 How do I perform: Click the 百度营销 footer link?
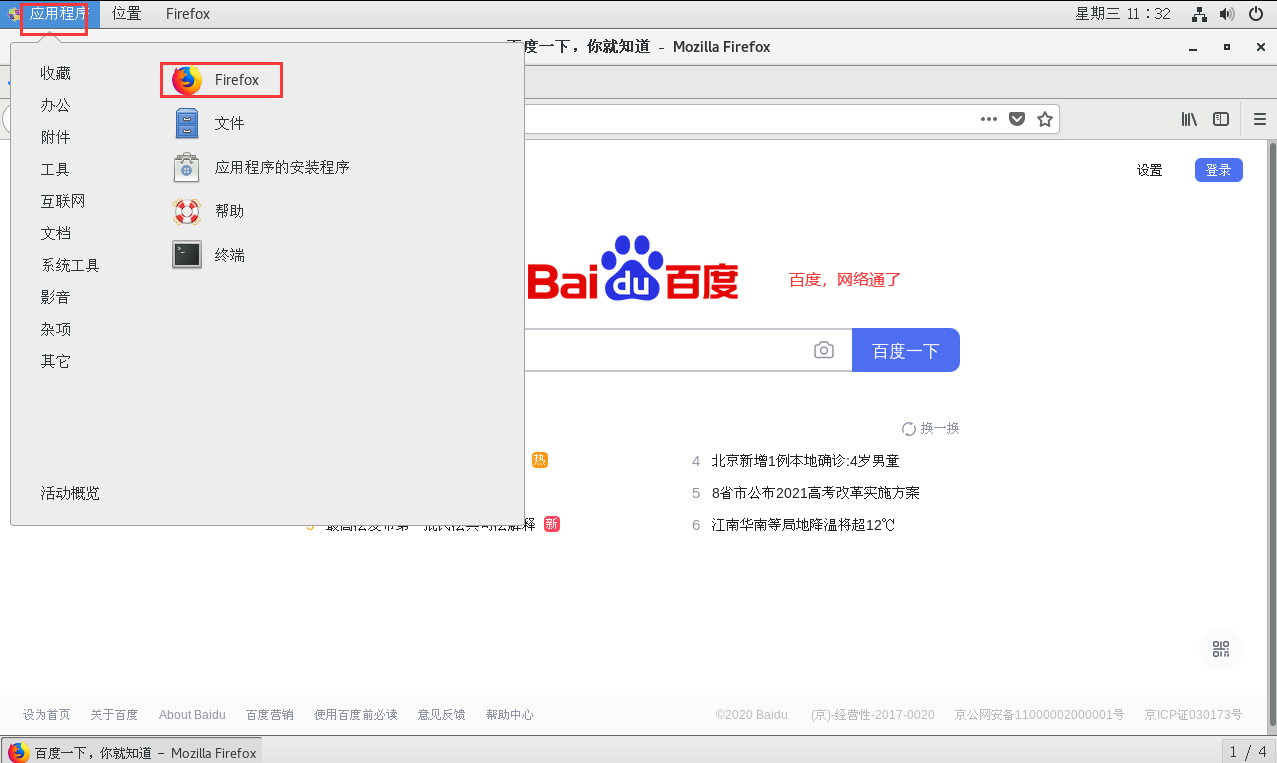click(x=270, y=714)
